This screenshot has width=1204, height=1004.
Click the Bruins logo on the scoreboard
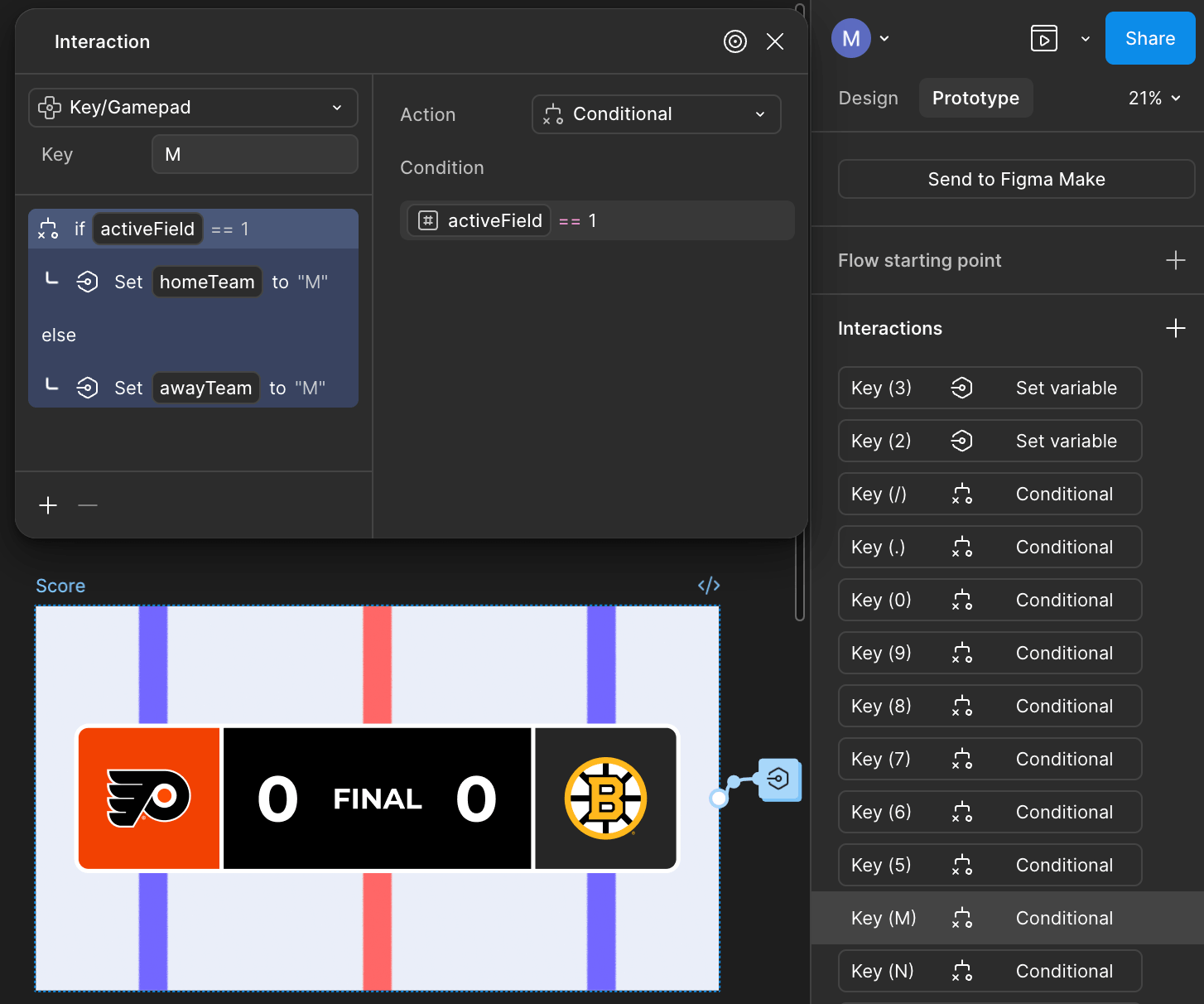coord(606,799)
